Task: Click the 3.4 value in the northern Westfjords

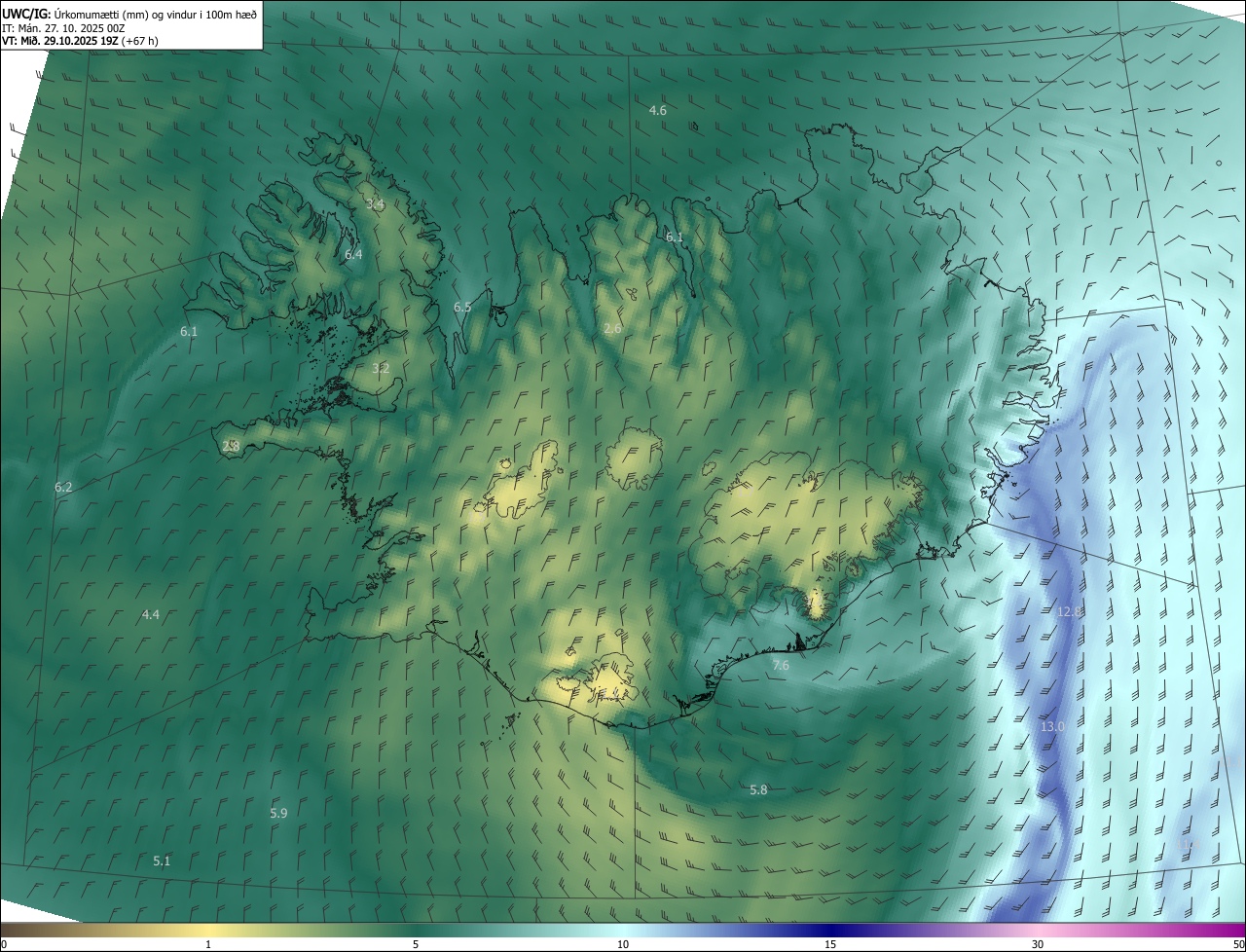Action: click(x=375, y=204)
